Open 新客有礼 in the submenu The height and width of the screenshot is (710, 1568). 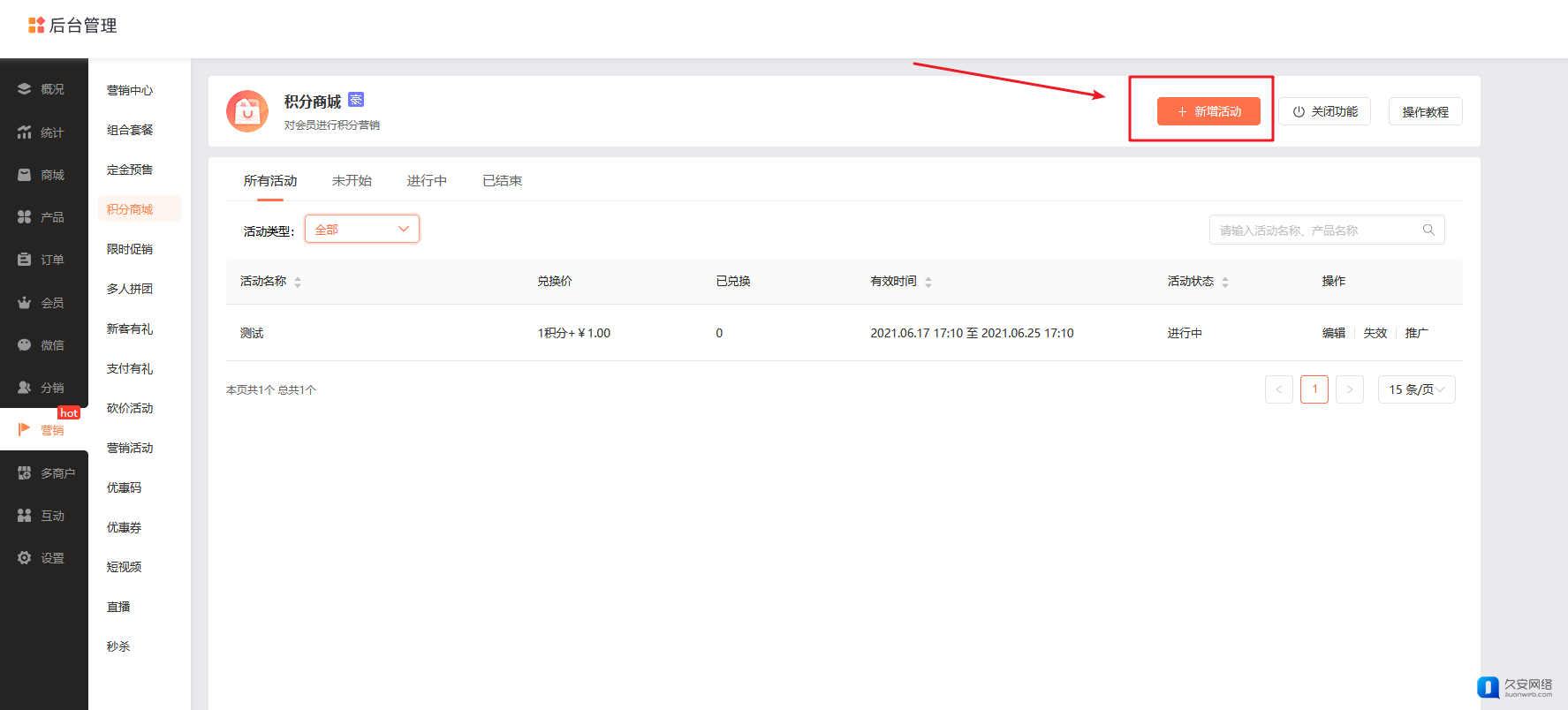[130, 329]
